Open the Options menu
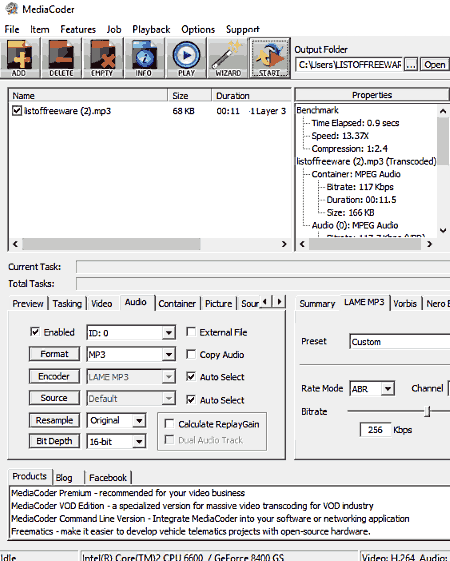Viewport: 450px width, 561px height. click(198, 29)
